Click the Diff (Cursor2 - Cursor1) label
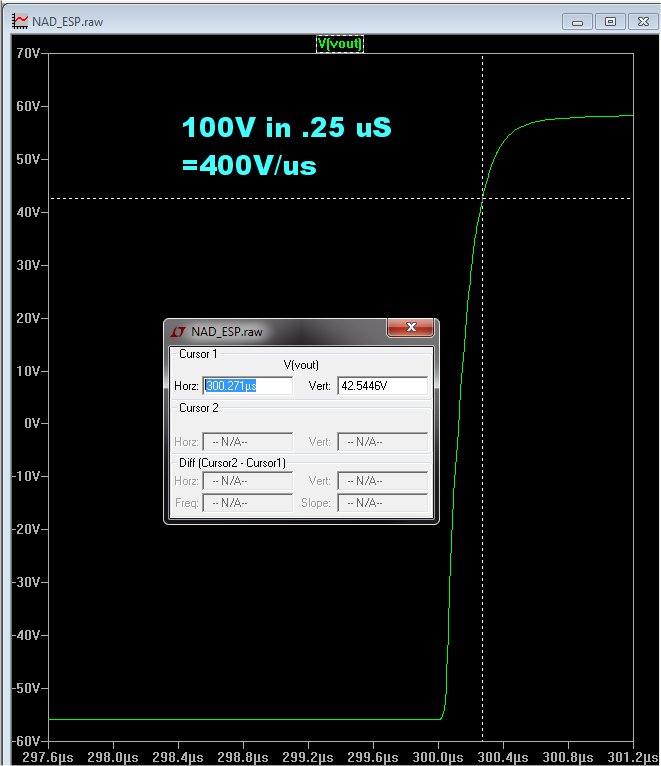This screenshot has height=766, width=661. (233, 463)
